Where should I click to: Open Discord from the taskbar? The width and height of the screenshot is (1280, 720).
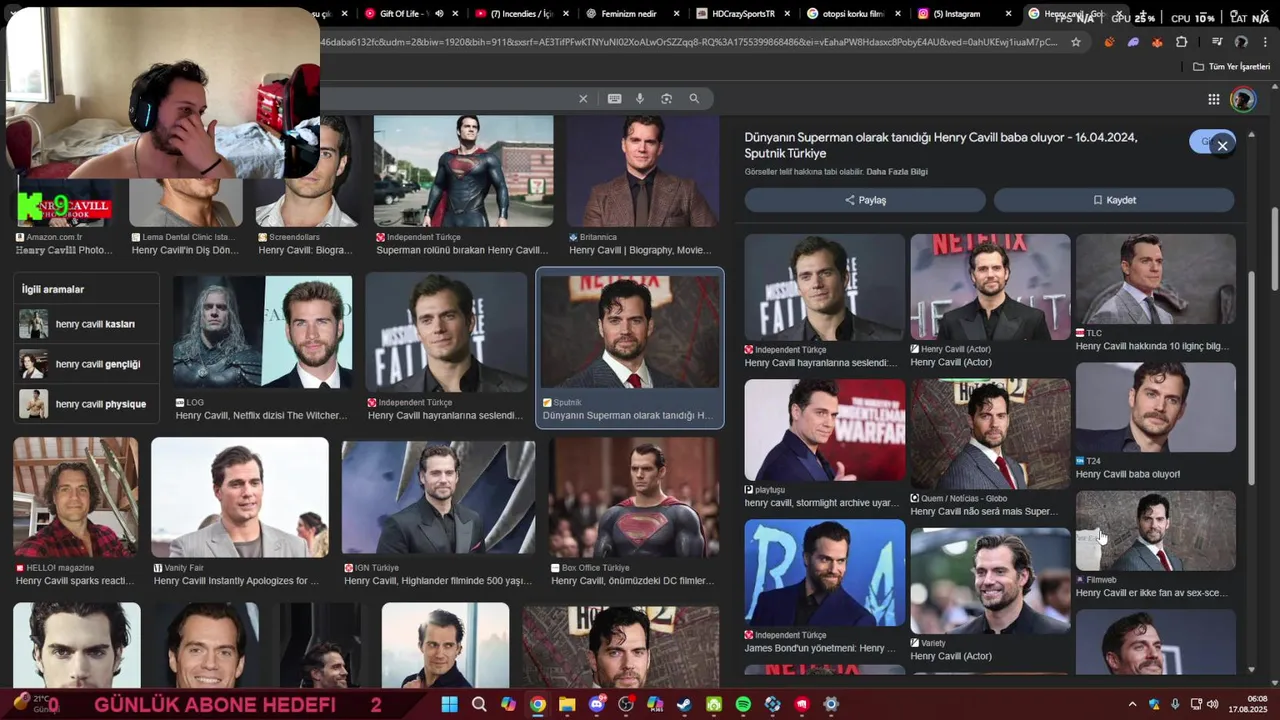click(597, 704)
